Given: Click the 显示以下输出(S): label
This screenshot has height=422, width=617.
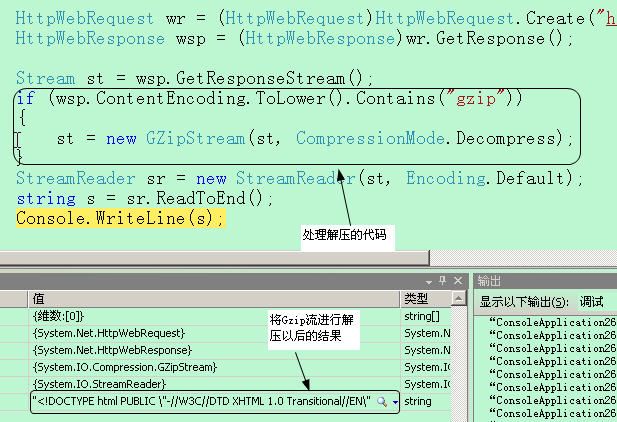Looking at the screenshot, I should coord(524,302).
